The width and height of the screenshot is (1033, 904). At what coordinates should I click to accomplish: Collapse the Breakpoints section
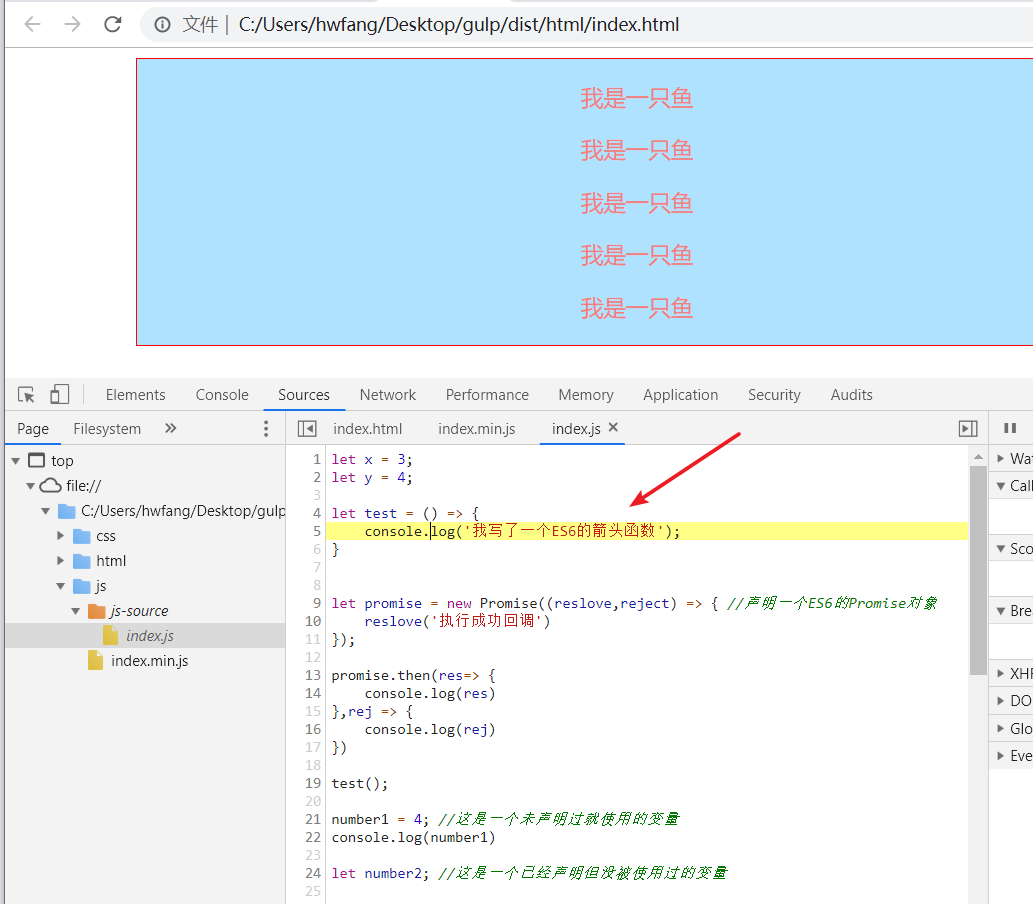coord(1000,611)
